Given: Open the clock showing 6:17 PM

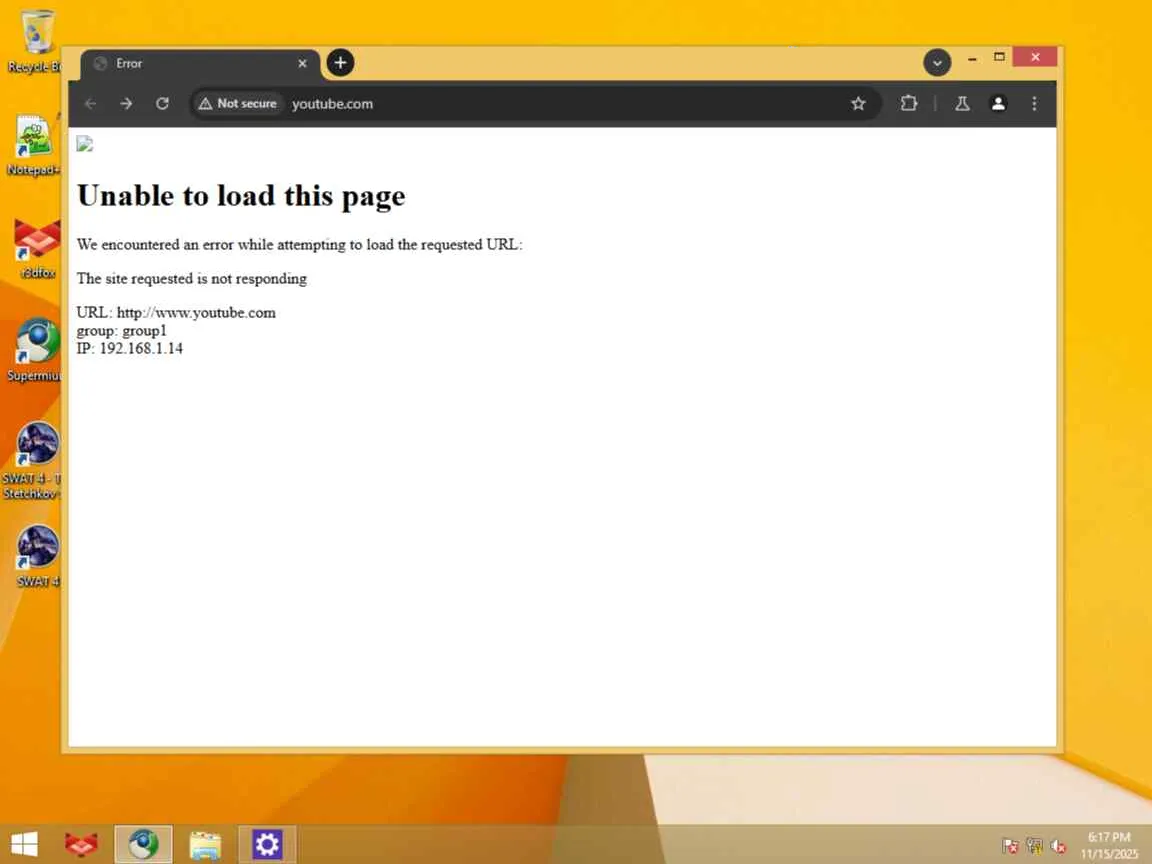Looking at the screenshot, I should [1109, 846].
